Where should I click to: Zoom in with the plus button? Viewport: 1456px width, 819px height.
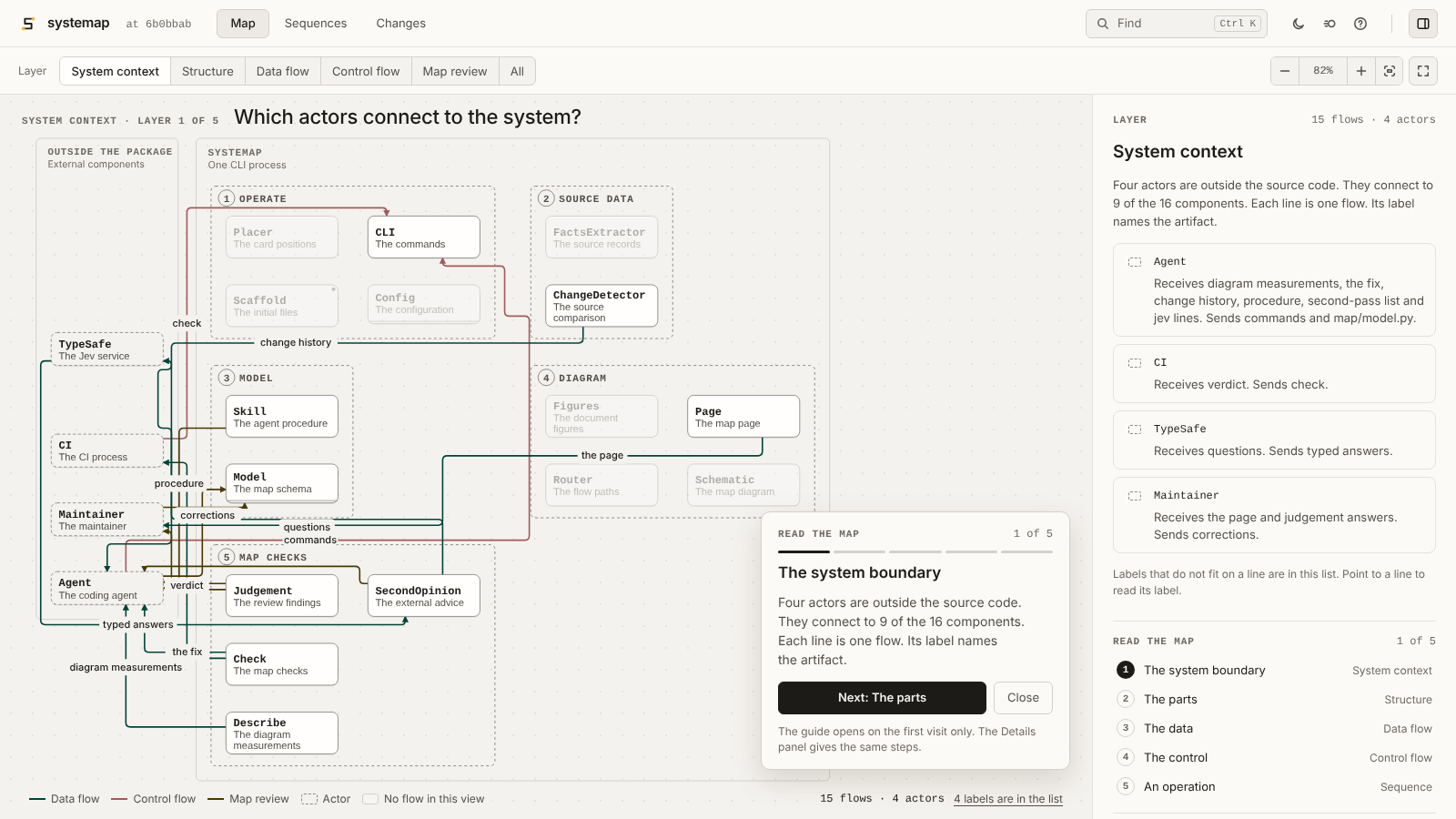[x=1361, y=71]
